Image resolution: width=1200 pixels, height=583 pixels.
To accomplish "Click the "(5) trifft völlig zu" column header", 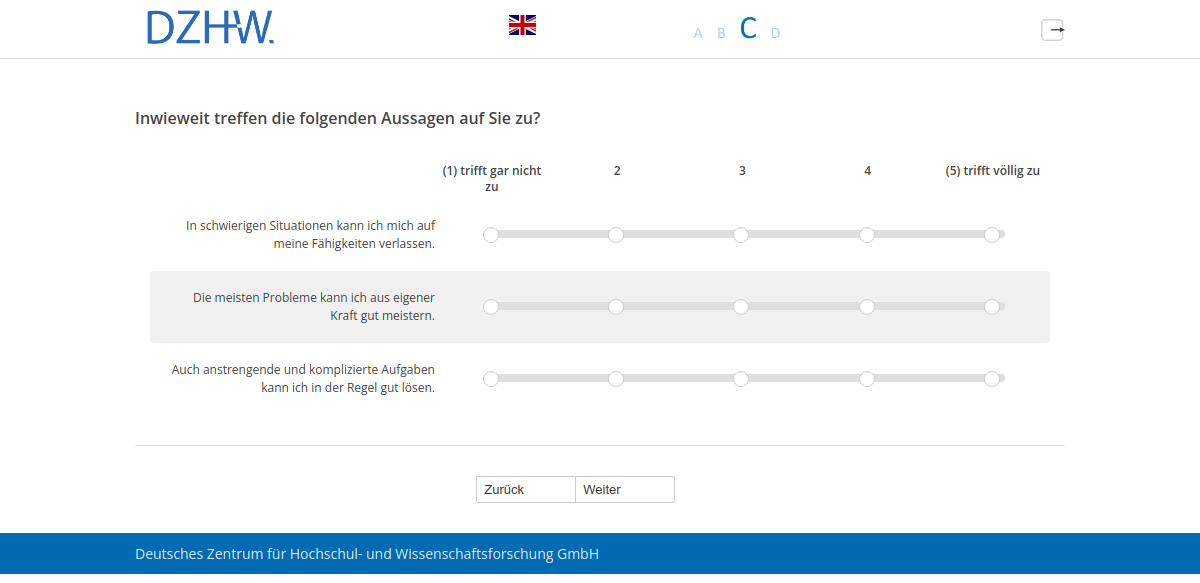I will (x=992, y=170).
